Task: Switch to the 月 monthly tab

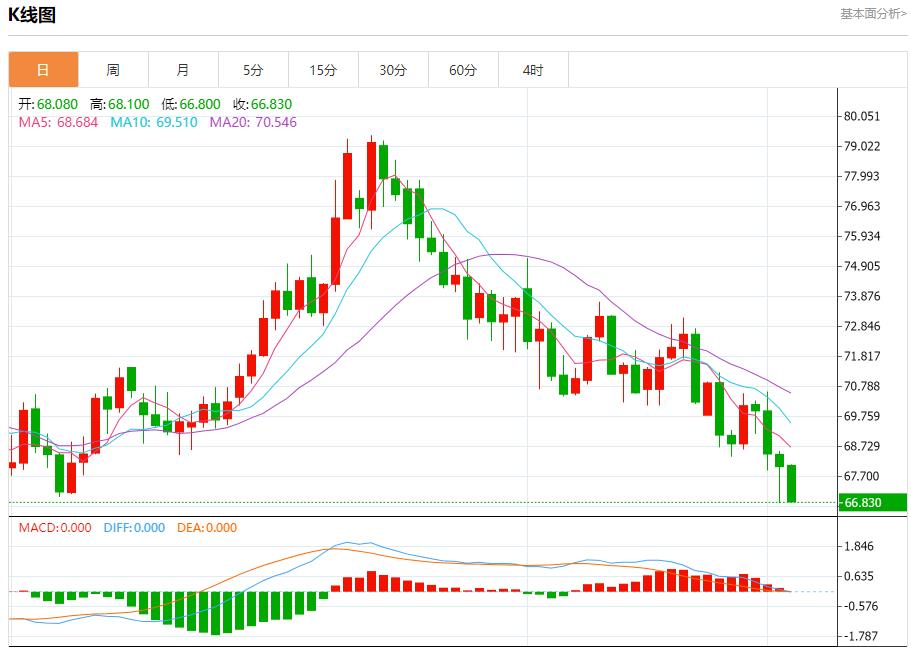Action: [184, 70]
